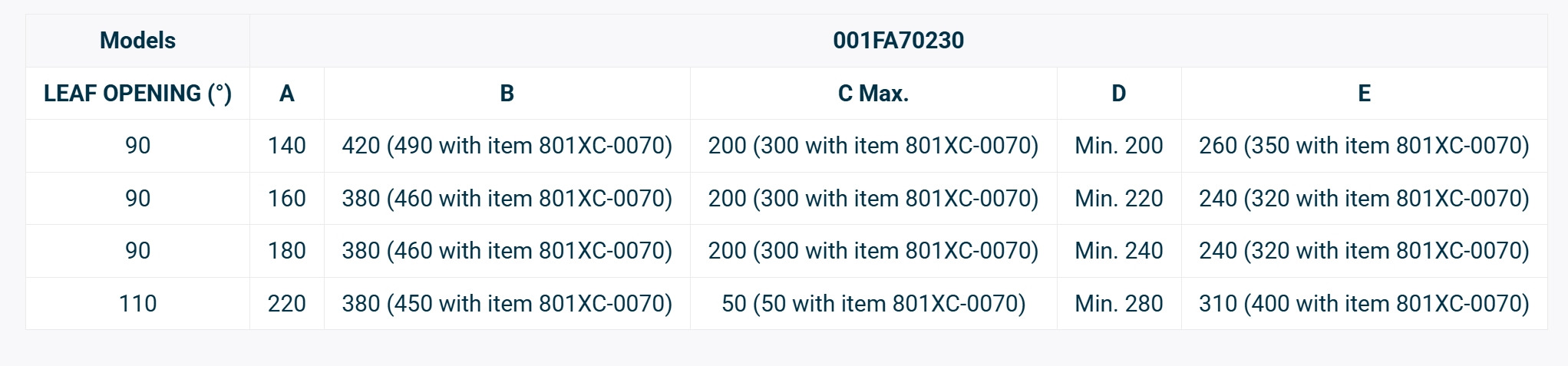The width and height of the screenshot is (1568, 366).
Task: Select the 260 (350 with item) cell
Action: (x=1363, y=146)
